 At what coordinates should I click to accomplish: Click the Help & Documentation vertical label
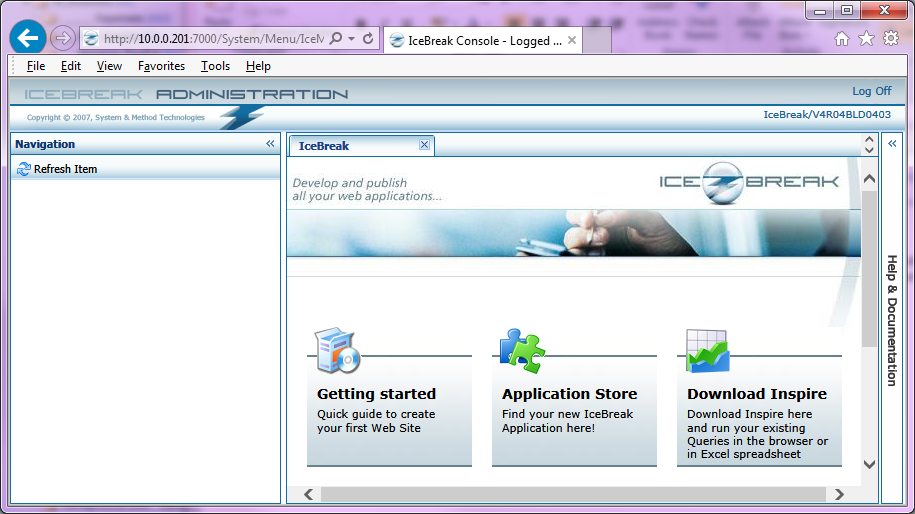pyautogui.click(x=892, y=320)
